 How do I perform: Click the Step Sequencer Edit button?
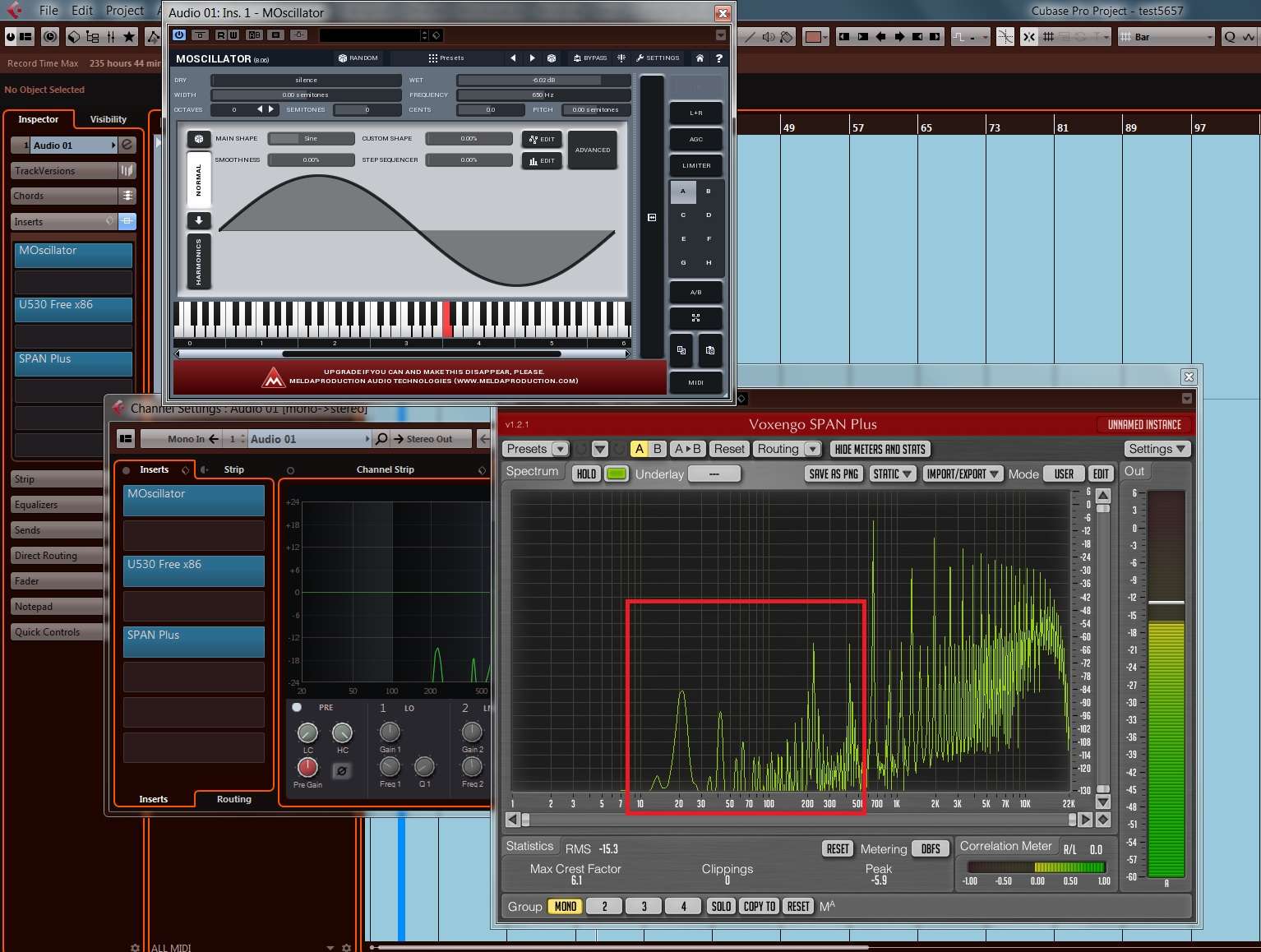542,161
